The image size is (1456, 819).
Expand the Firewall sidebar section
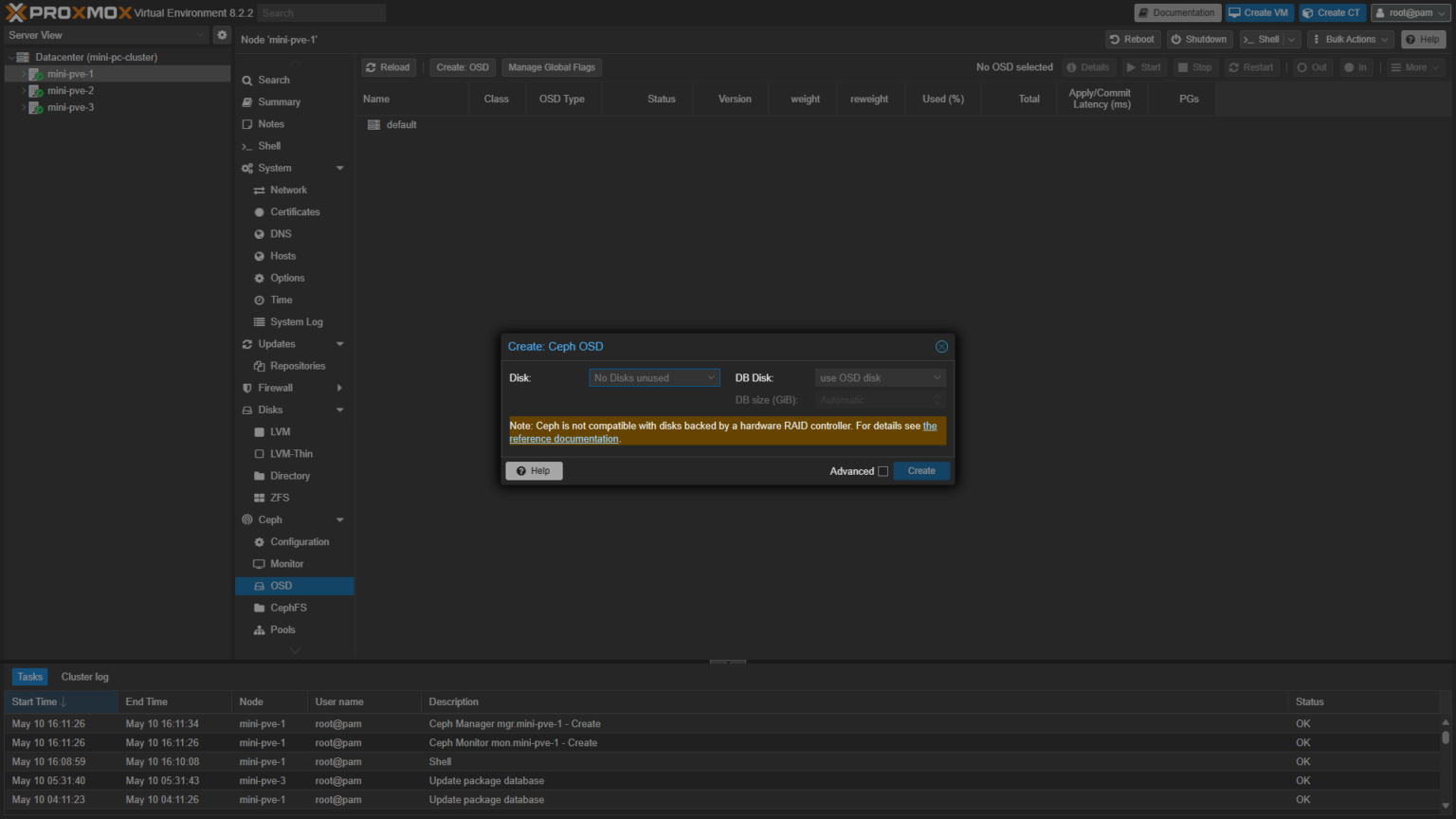[339, 388]
